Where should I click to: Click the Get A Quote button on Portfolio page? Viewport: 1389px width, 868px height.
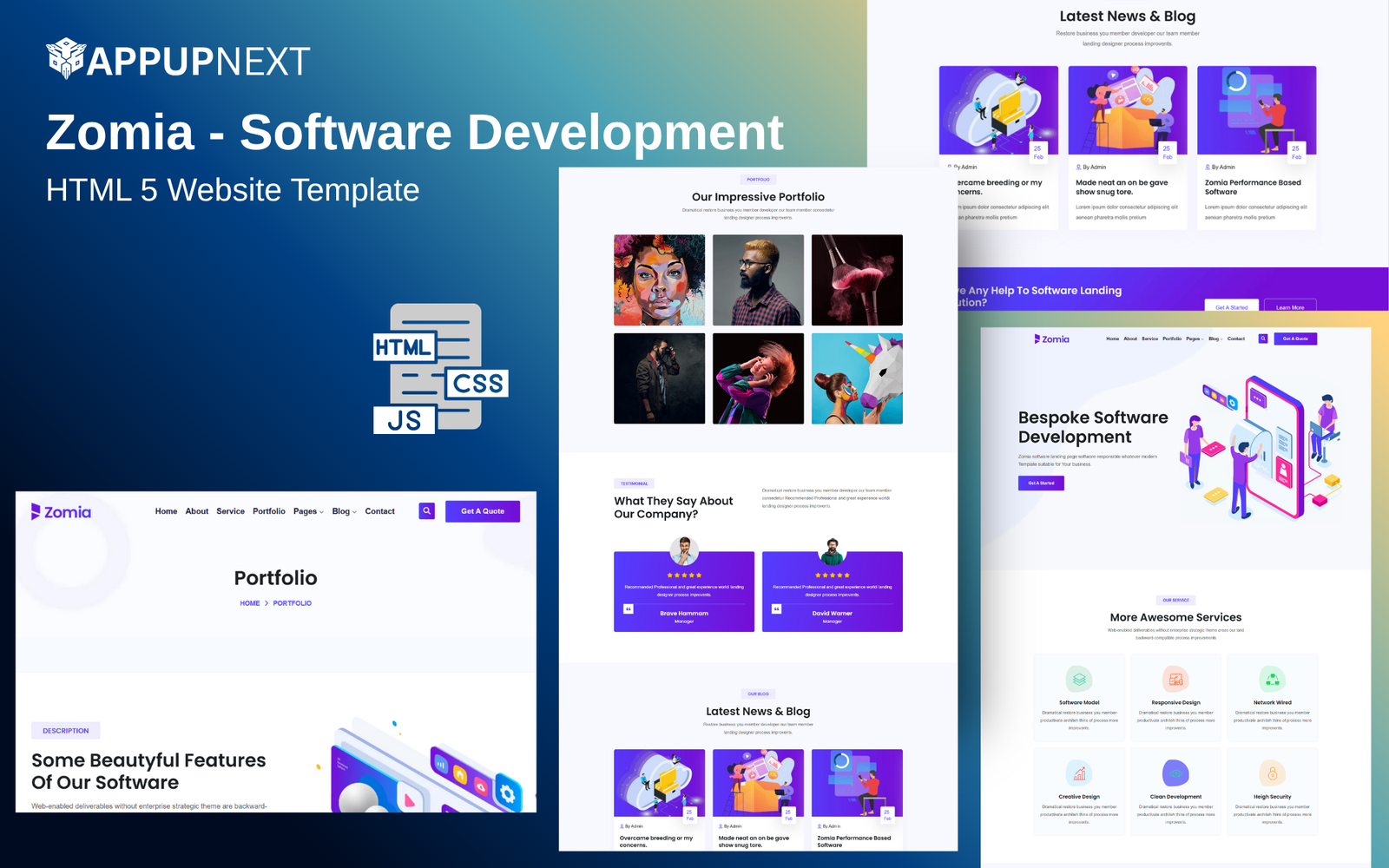483,511
